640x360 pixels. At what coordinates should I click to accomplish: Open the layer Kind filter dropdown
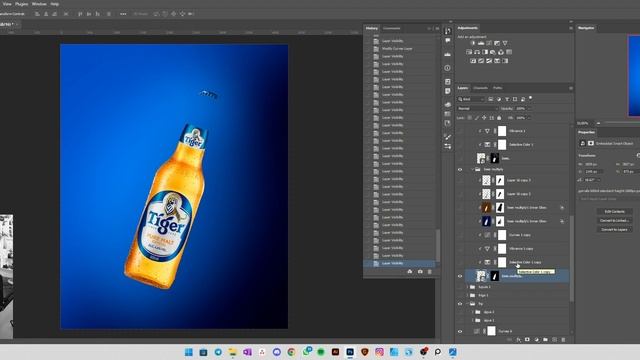[x=471, y=99]
